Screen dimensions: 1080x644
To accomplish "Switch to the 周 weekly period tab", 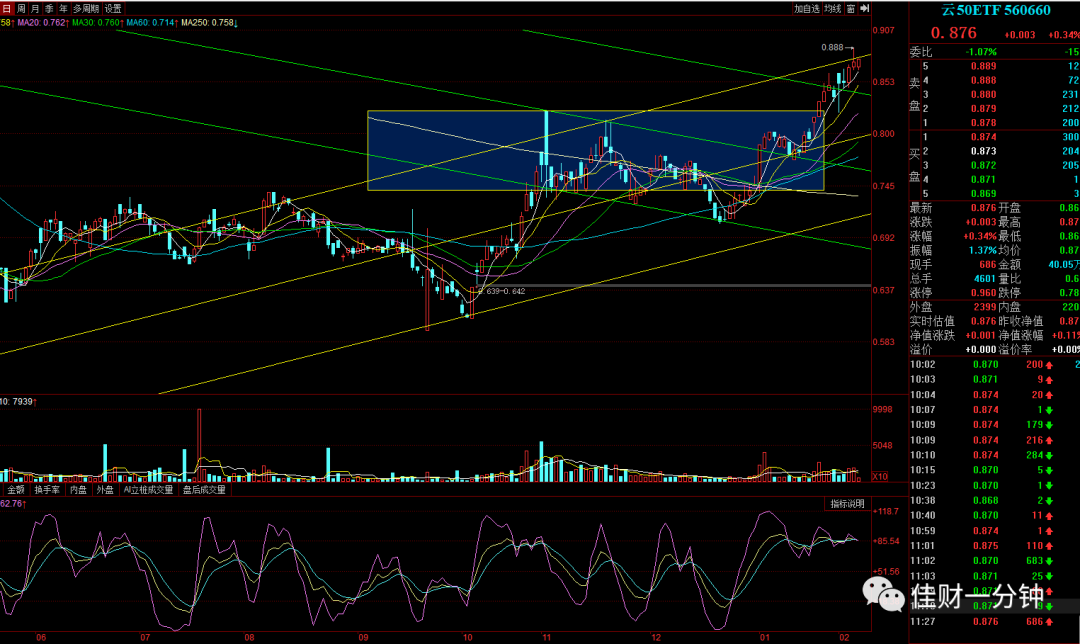I will coord(21,9).
